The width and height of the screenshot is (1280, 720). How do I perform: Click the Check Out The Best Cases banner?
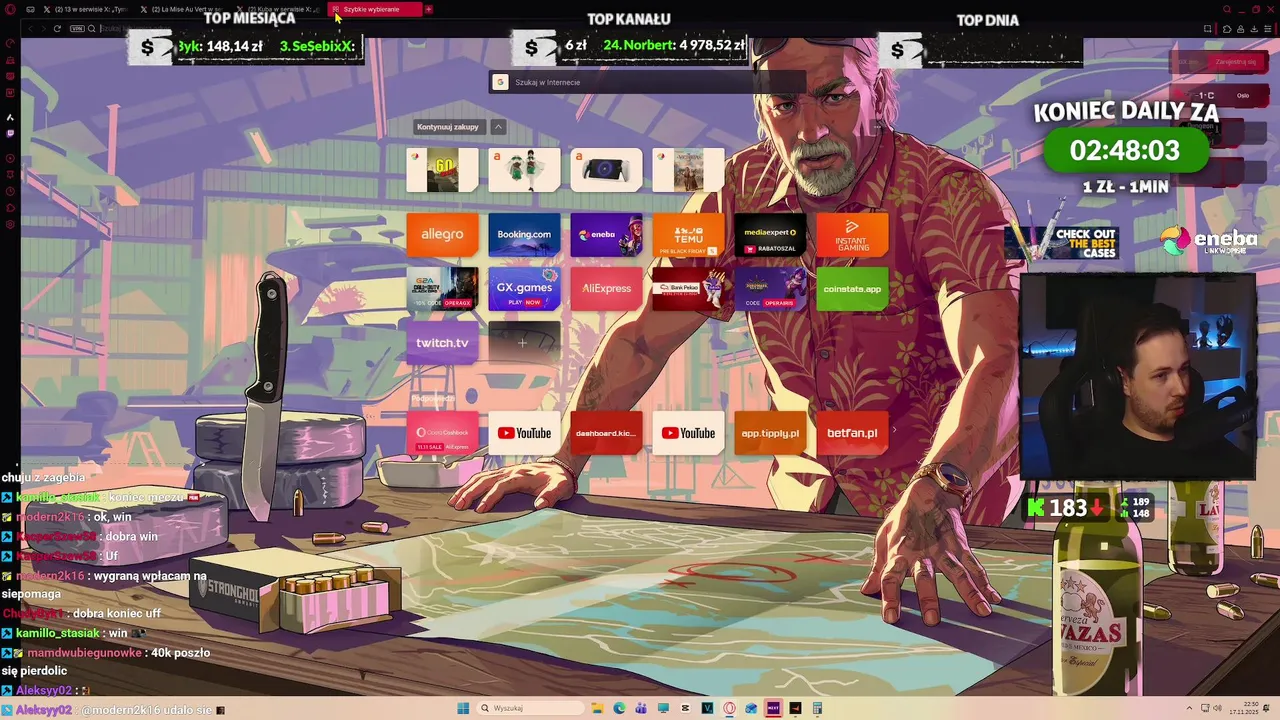tap(1062, 241)
